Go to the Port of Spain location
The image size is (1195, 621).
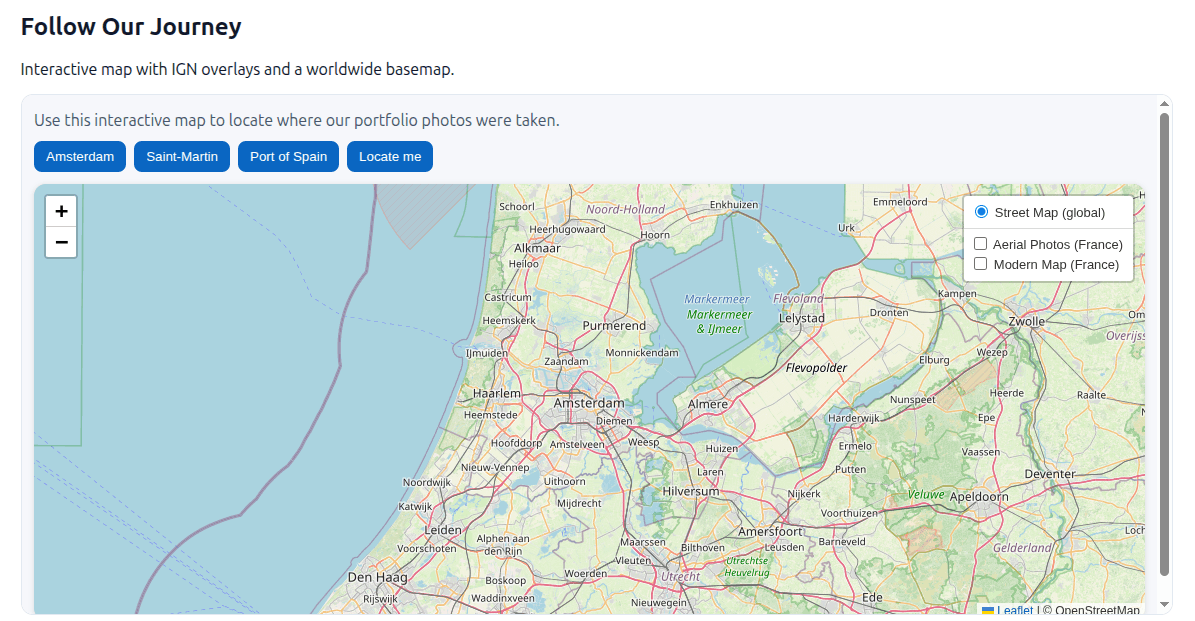288,156
